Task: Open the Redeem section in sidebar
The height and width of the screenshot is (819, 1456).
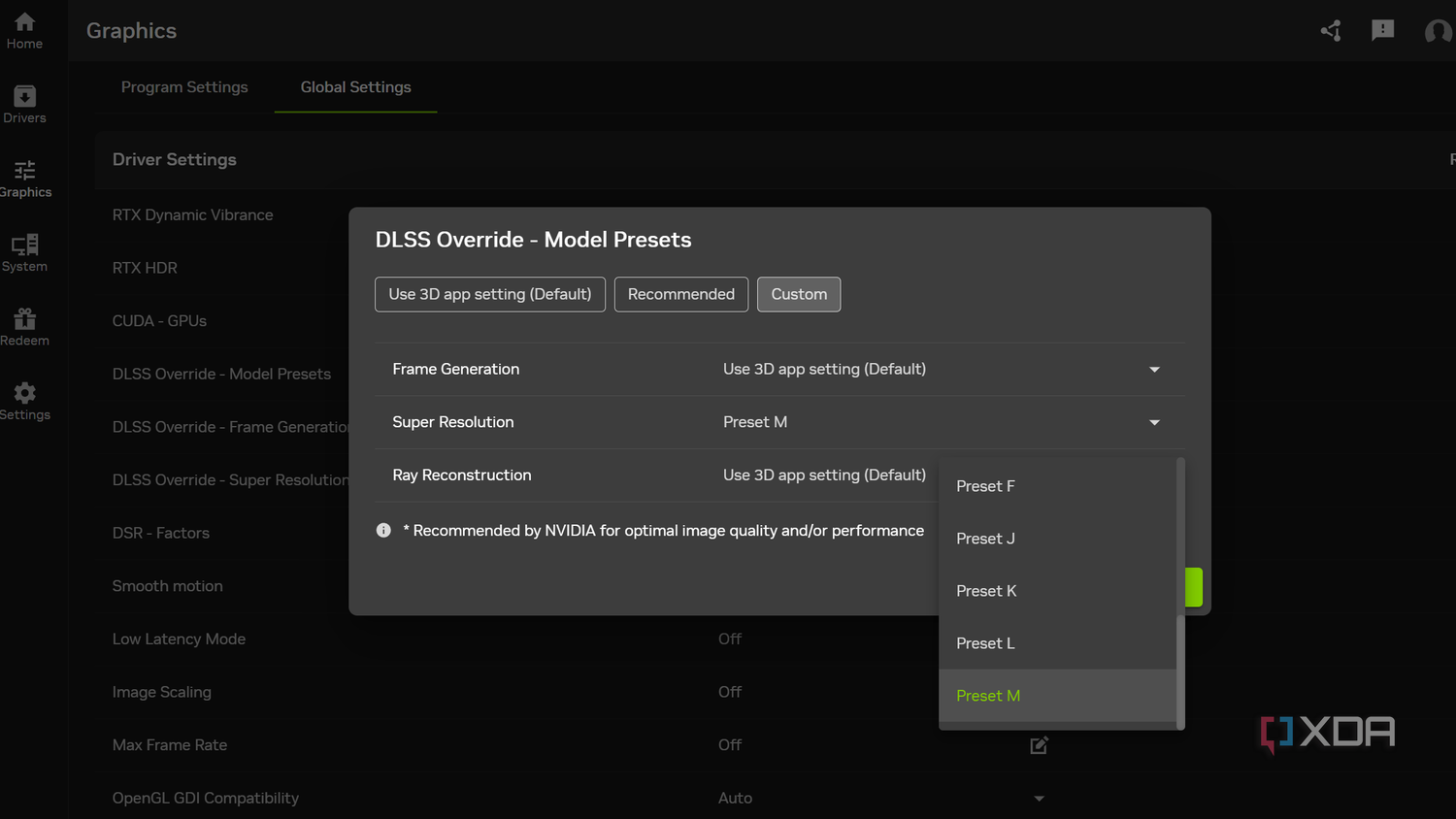Action: pyautogui.click(x=24, y=328)
